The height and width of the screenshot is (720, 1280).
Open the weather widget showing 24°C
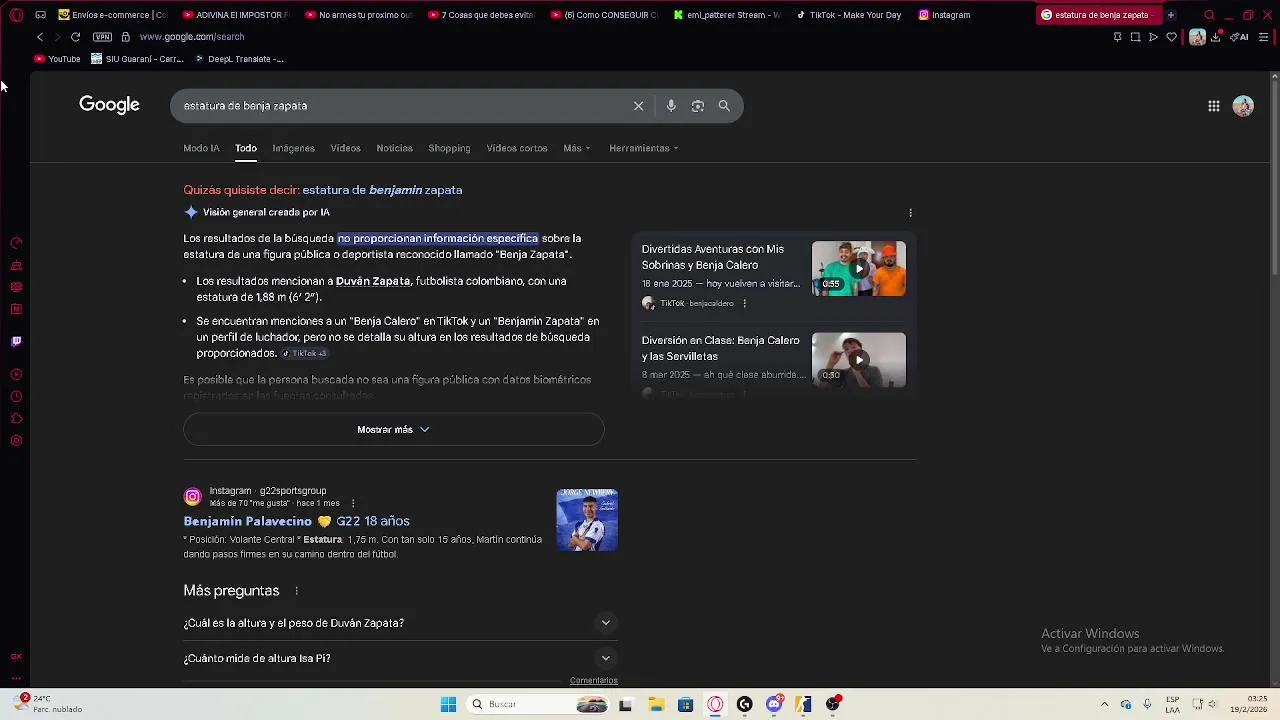(x=50, y=704)
